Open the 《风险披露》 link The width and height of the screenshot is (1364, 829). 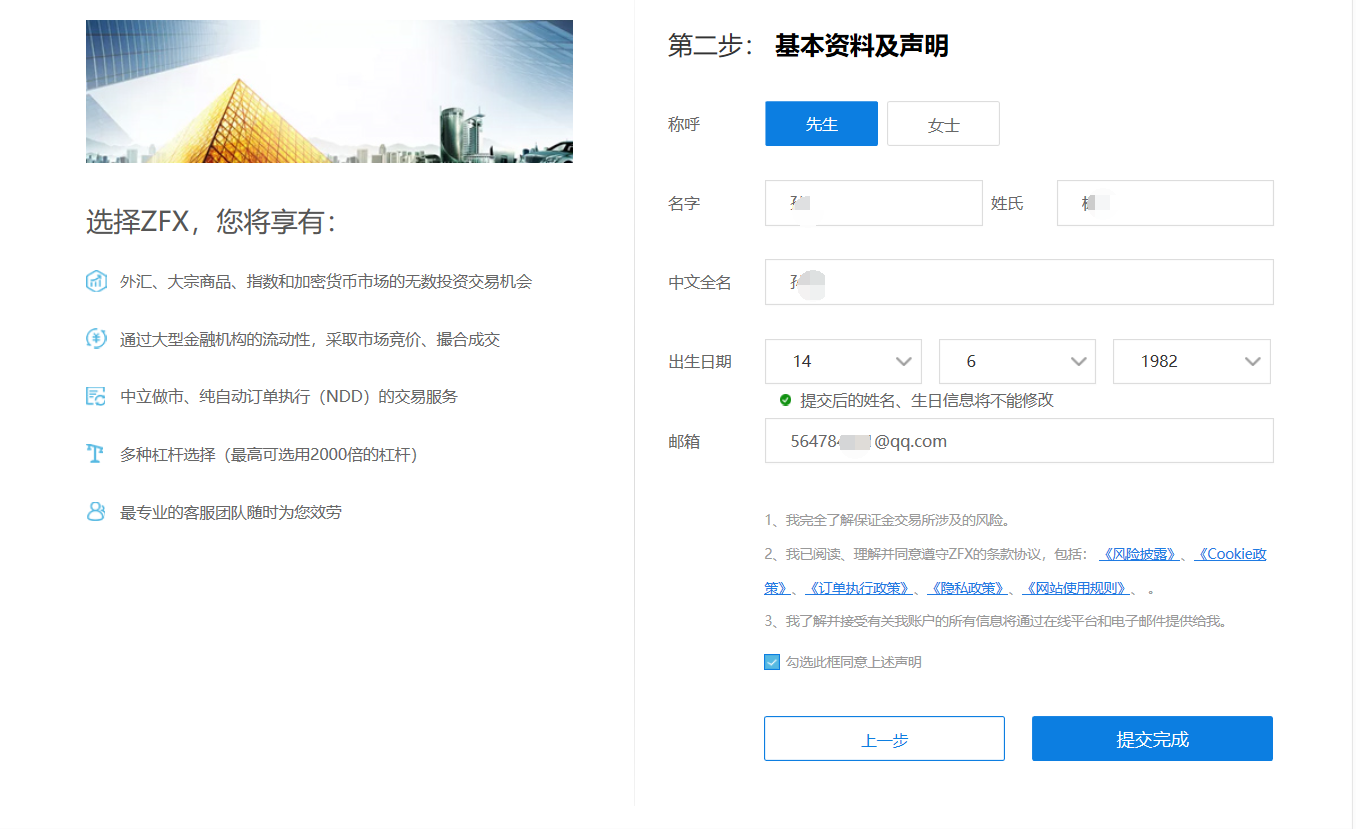pos(1139,554)
